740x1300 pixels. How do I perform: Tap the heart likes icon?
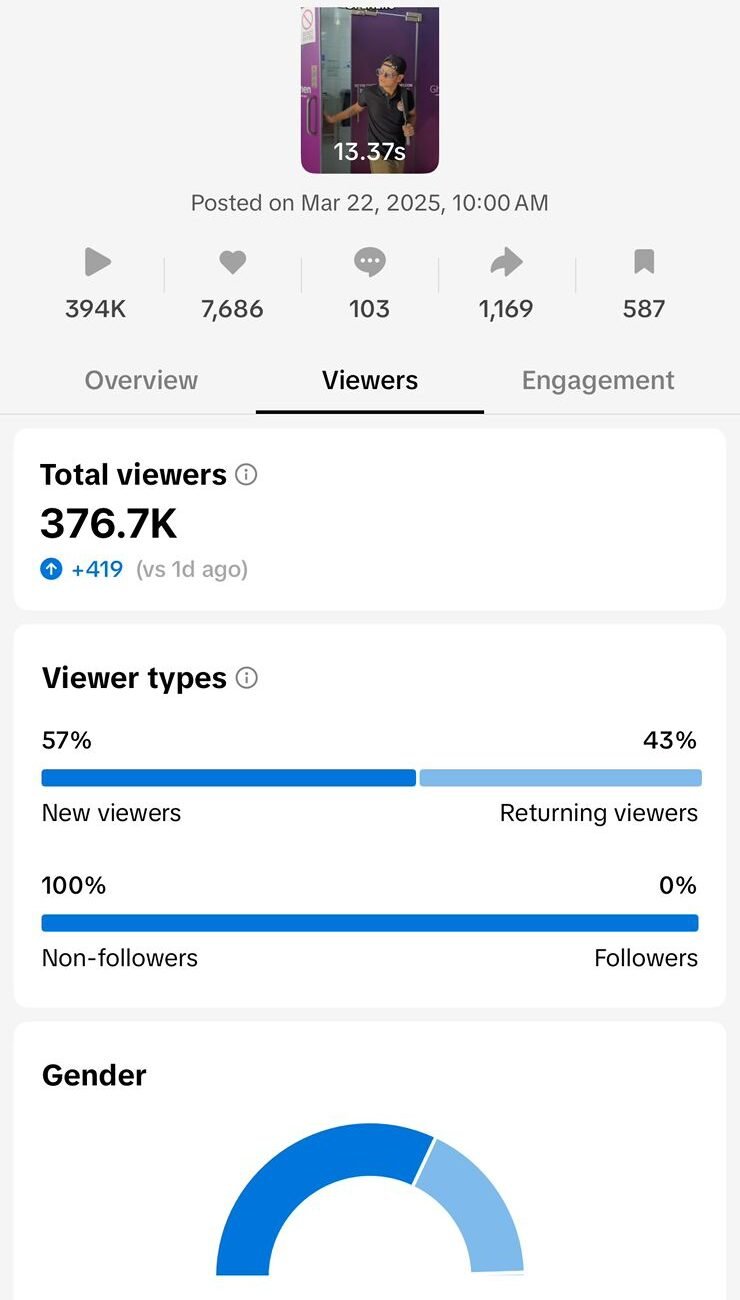pyautogui.click(x=232, y=263)
